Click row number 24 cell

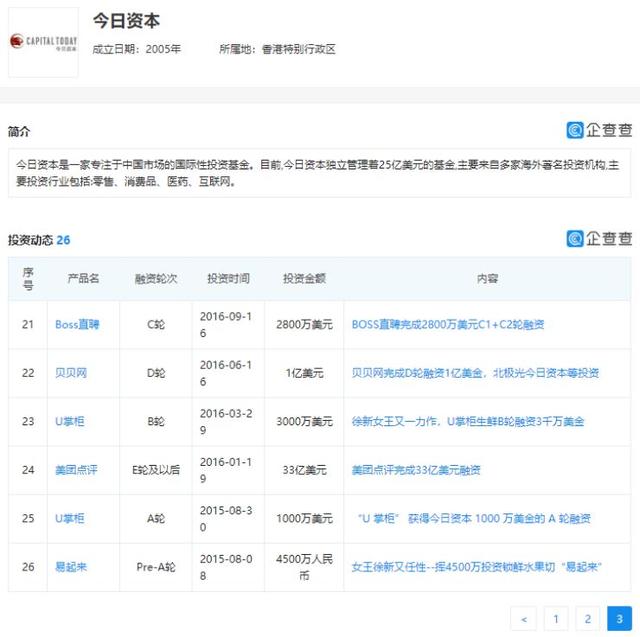tap(28, 470)
